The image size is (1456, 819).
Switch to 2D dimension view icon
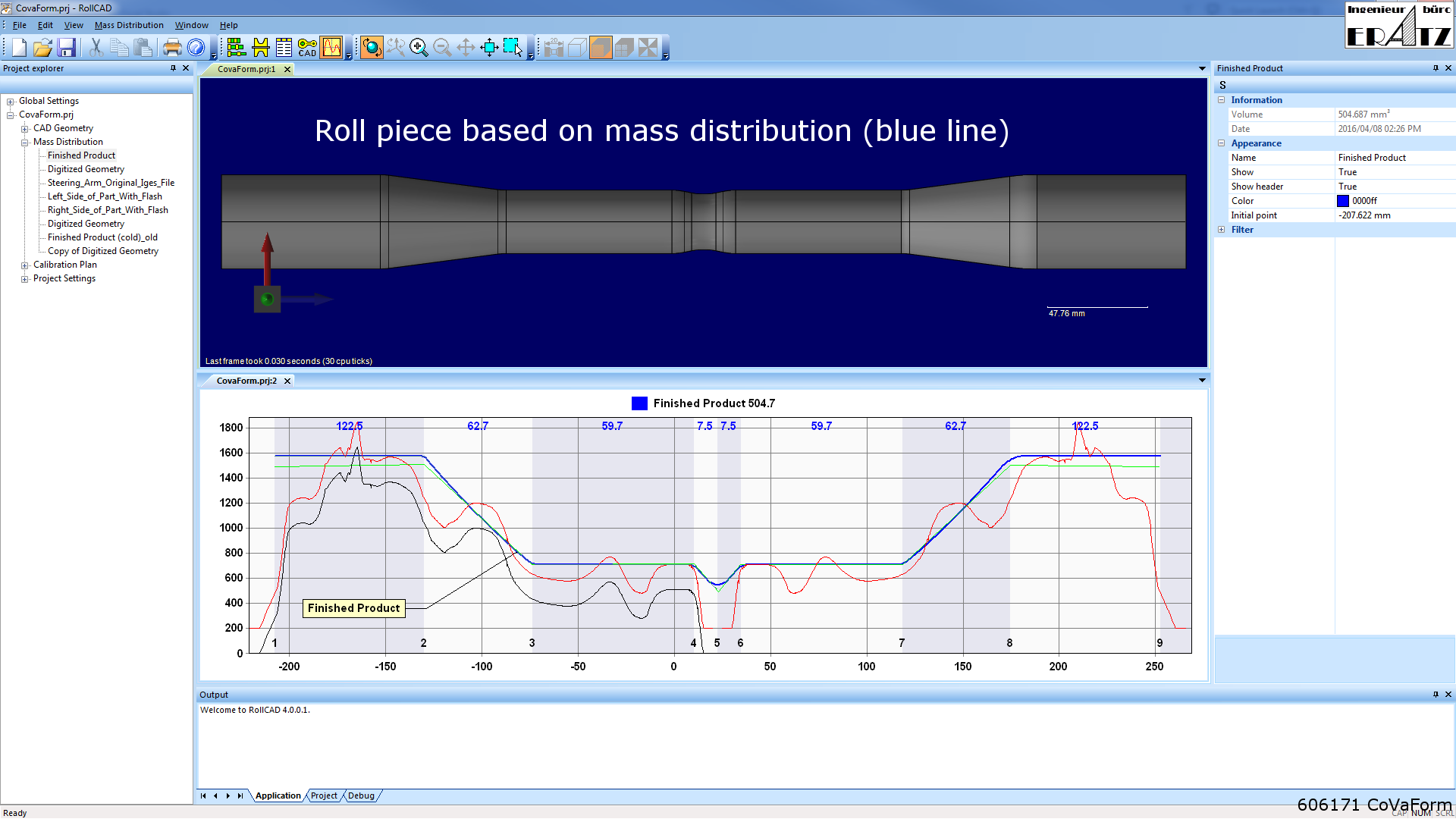[554, 48]
